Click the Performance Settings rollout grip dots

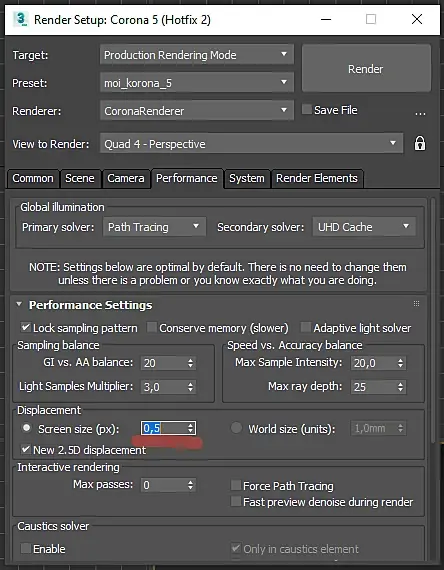click(x=416, y=304)
